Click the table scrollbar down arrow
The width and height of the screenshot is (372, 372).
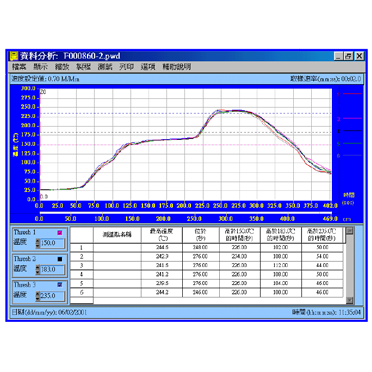point(349,300)
